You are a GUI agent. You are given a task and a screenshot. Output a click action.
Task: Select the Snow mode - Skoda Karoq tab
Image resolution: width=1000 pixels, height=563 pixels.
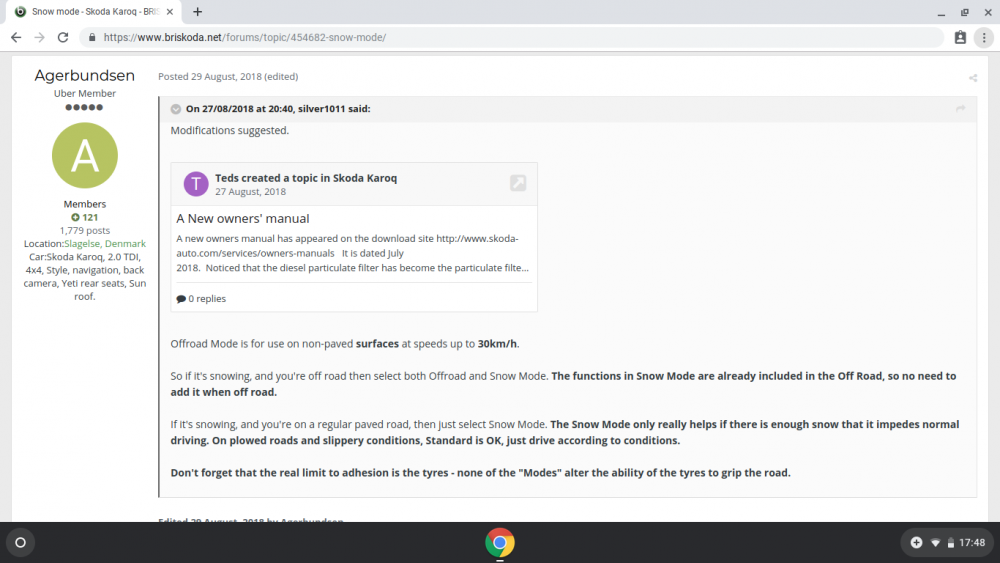point(94,11)
